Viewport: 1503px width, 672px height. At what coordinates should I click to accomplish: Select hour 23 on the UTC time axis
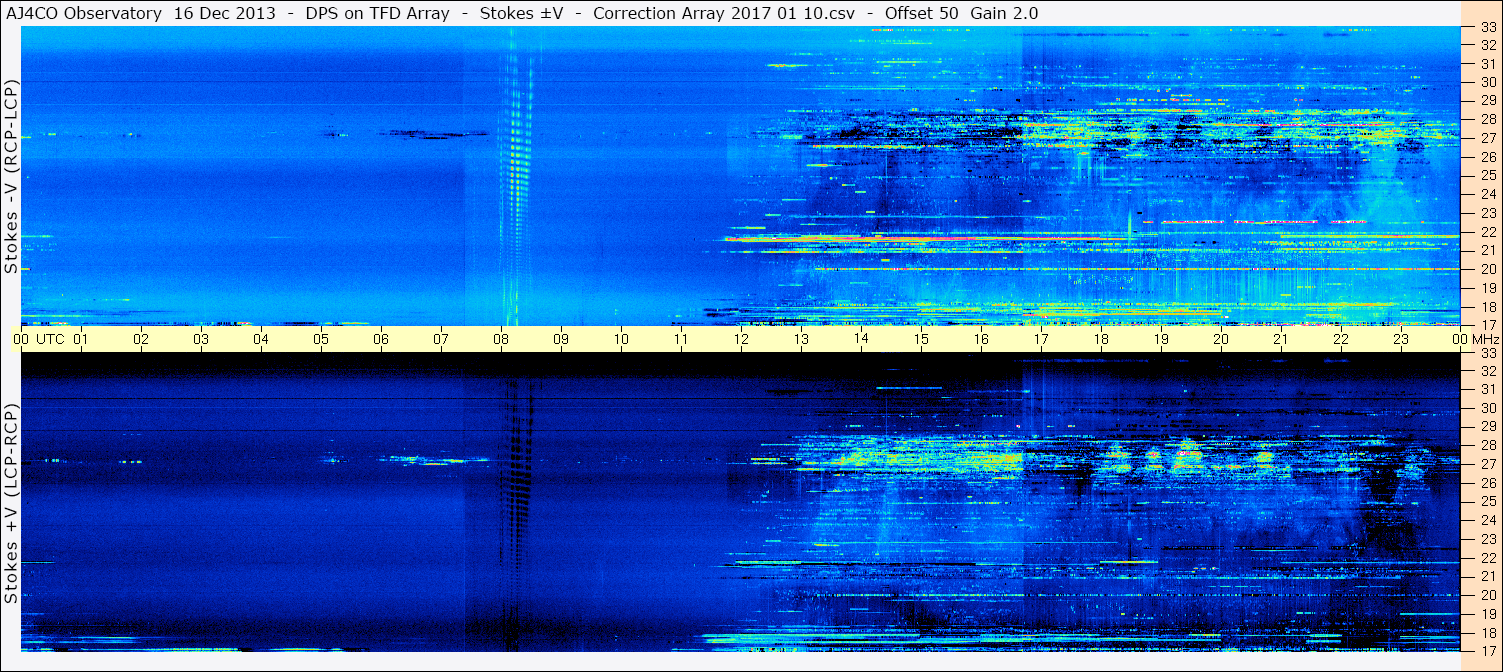point(1401,339)
